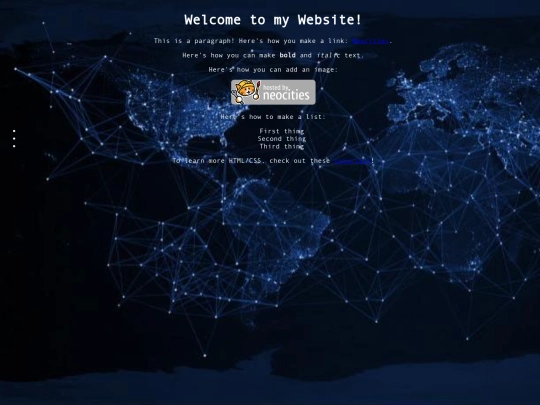Select the 'Welcome to my Website!' heading

coord(273,20)
